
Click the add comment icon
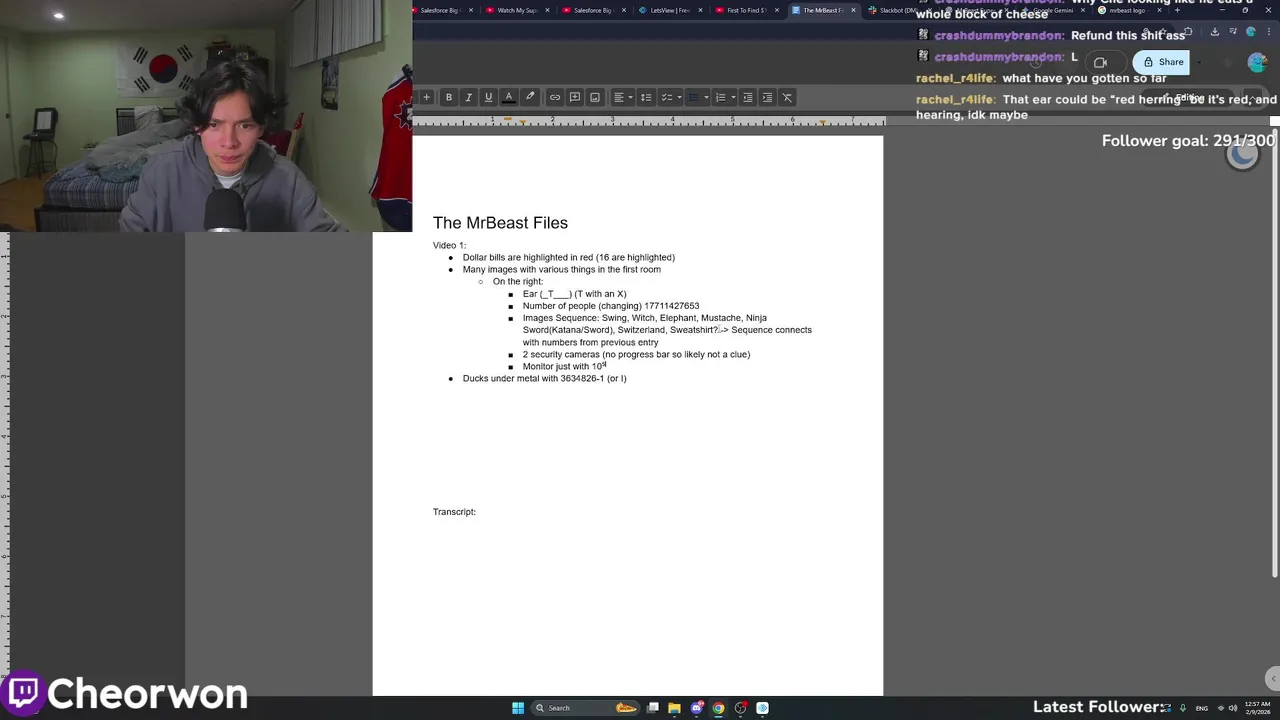[x=575, y=97]
